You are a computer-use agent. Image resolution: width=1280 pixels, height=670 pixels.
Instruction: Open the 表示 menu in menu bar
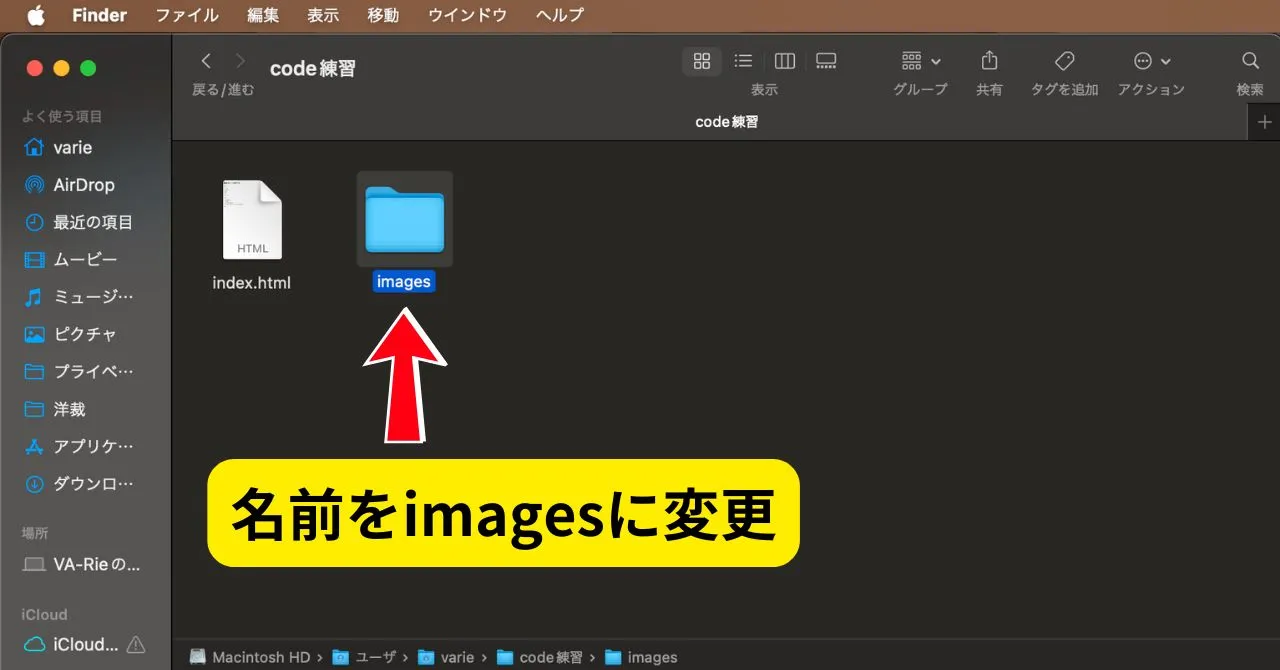tap(322, 15)
